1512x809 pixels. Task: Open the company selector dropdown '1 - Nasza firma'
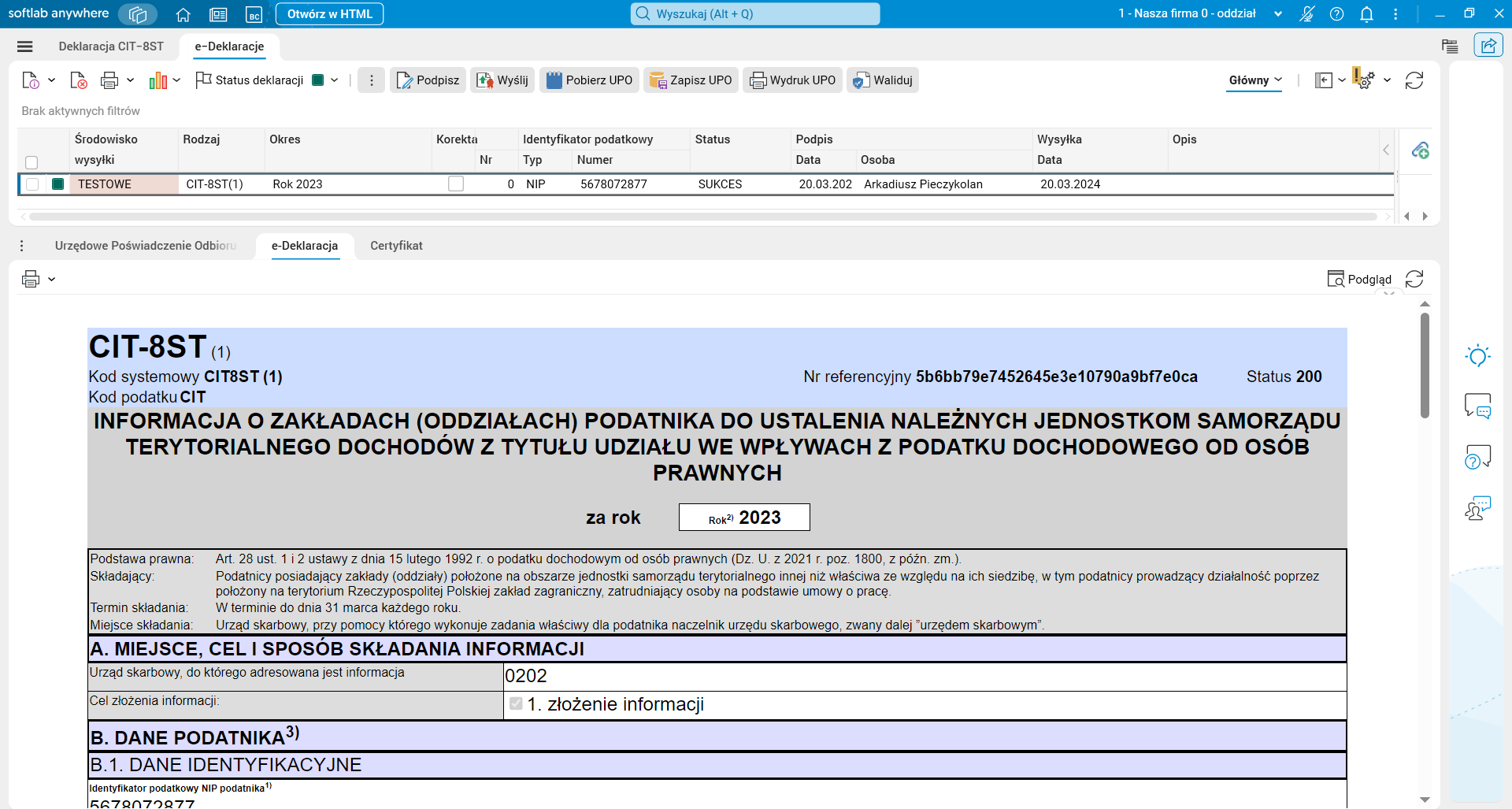pos(1277,13)
